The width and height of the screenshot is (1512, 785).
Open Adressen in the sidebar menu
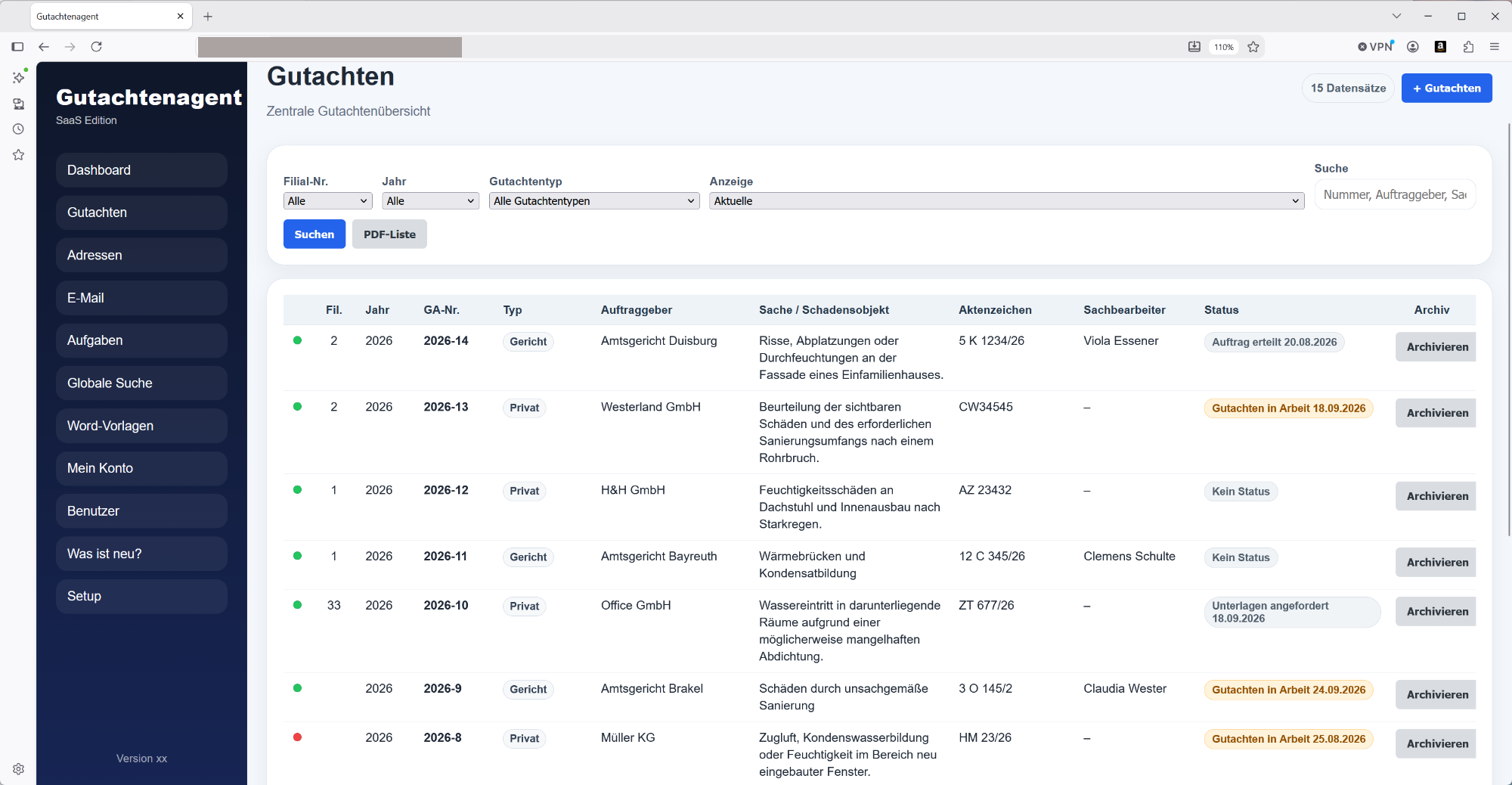pos(141,256)
